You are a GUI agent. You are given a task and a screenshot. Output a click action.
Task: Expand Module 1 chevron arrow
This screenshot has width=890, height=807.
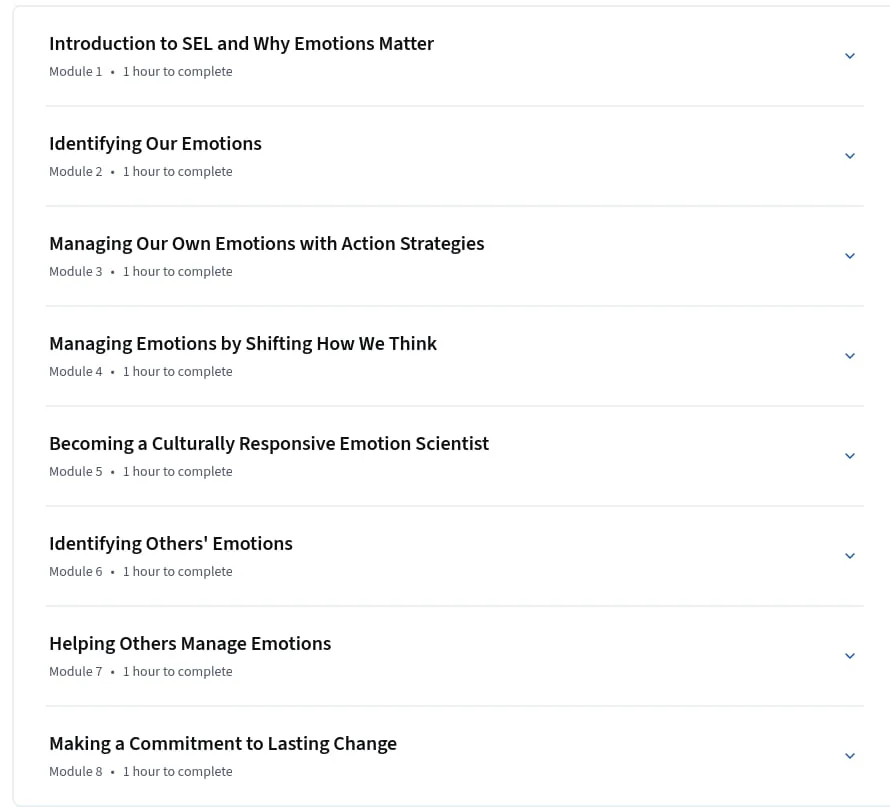(x=850, y=56)
